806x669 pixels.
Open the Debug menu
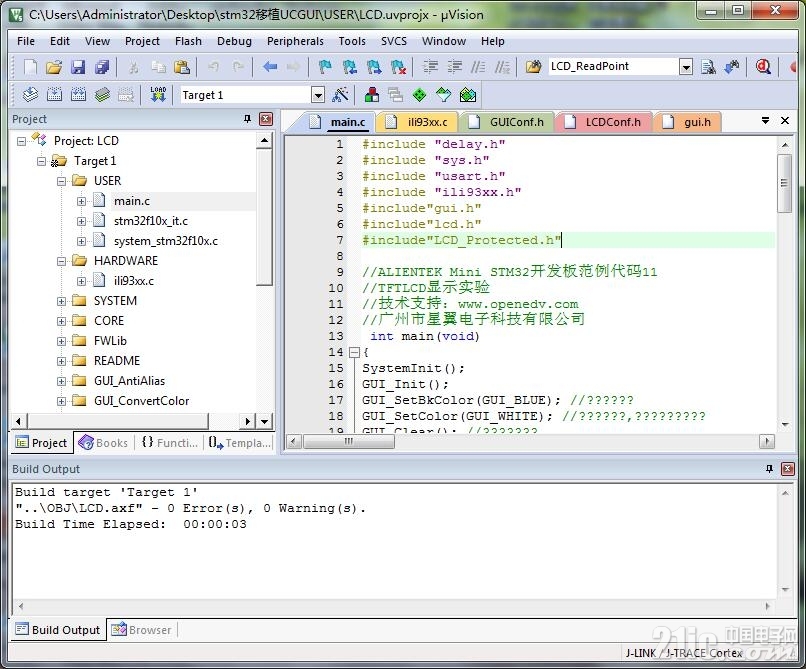pyautogui.click(x=234, y=41)
